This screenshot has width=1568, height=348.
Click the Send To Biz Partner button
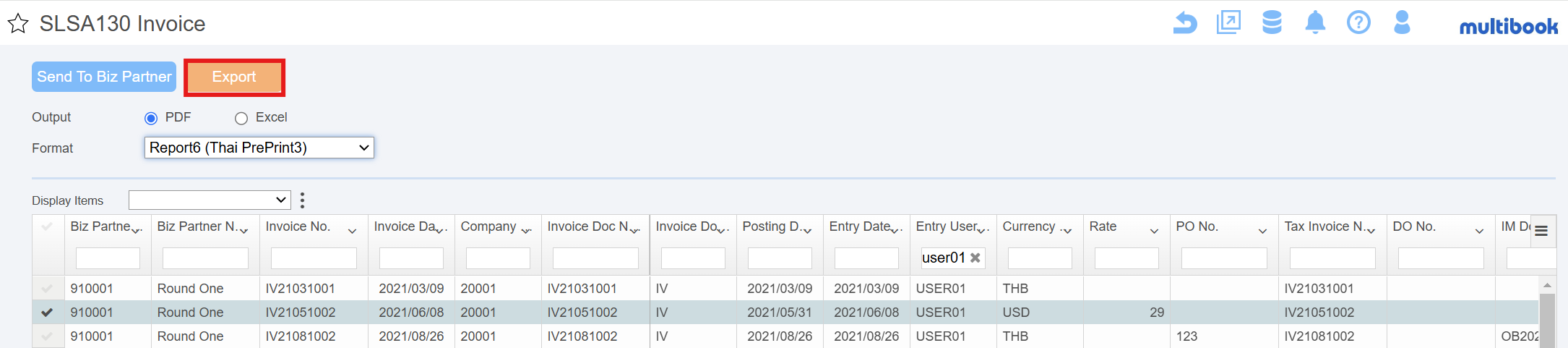point(104,77)
